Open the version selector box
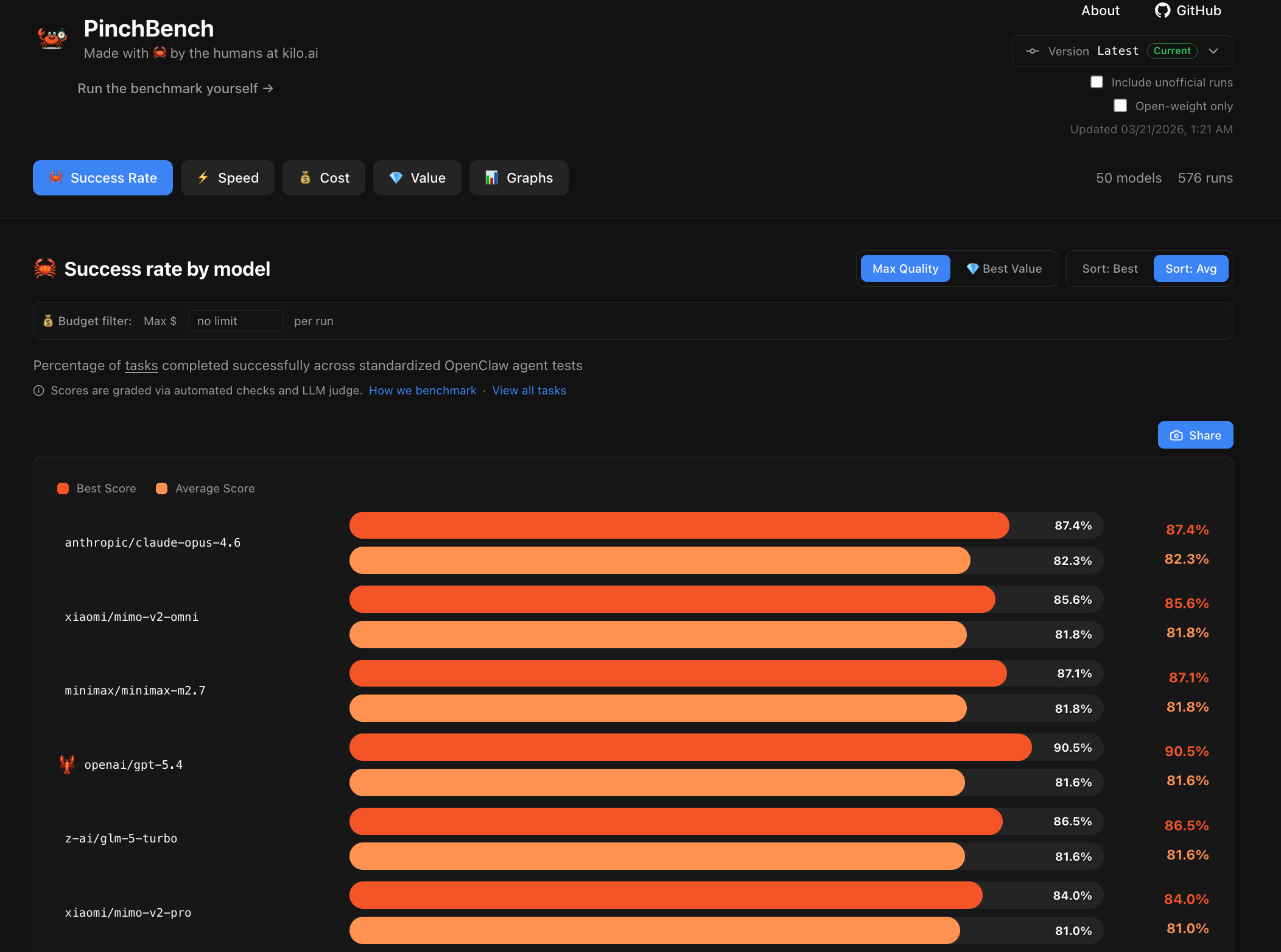The image size is (1281, 952). tap(1122, 51)
